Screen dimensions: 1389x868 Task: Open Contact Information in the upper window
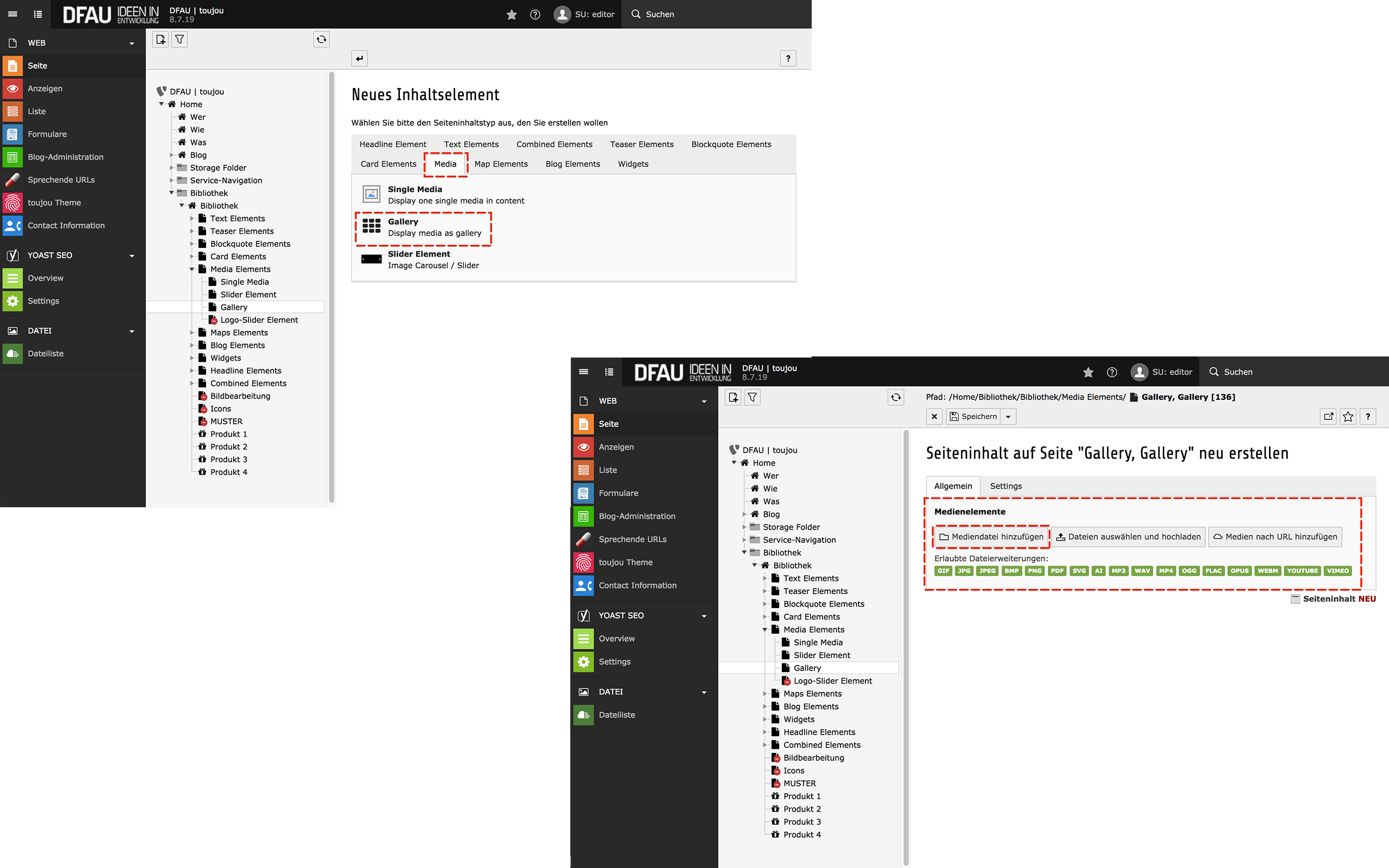coord(73,226)
